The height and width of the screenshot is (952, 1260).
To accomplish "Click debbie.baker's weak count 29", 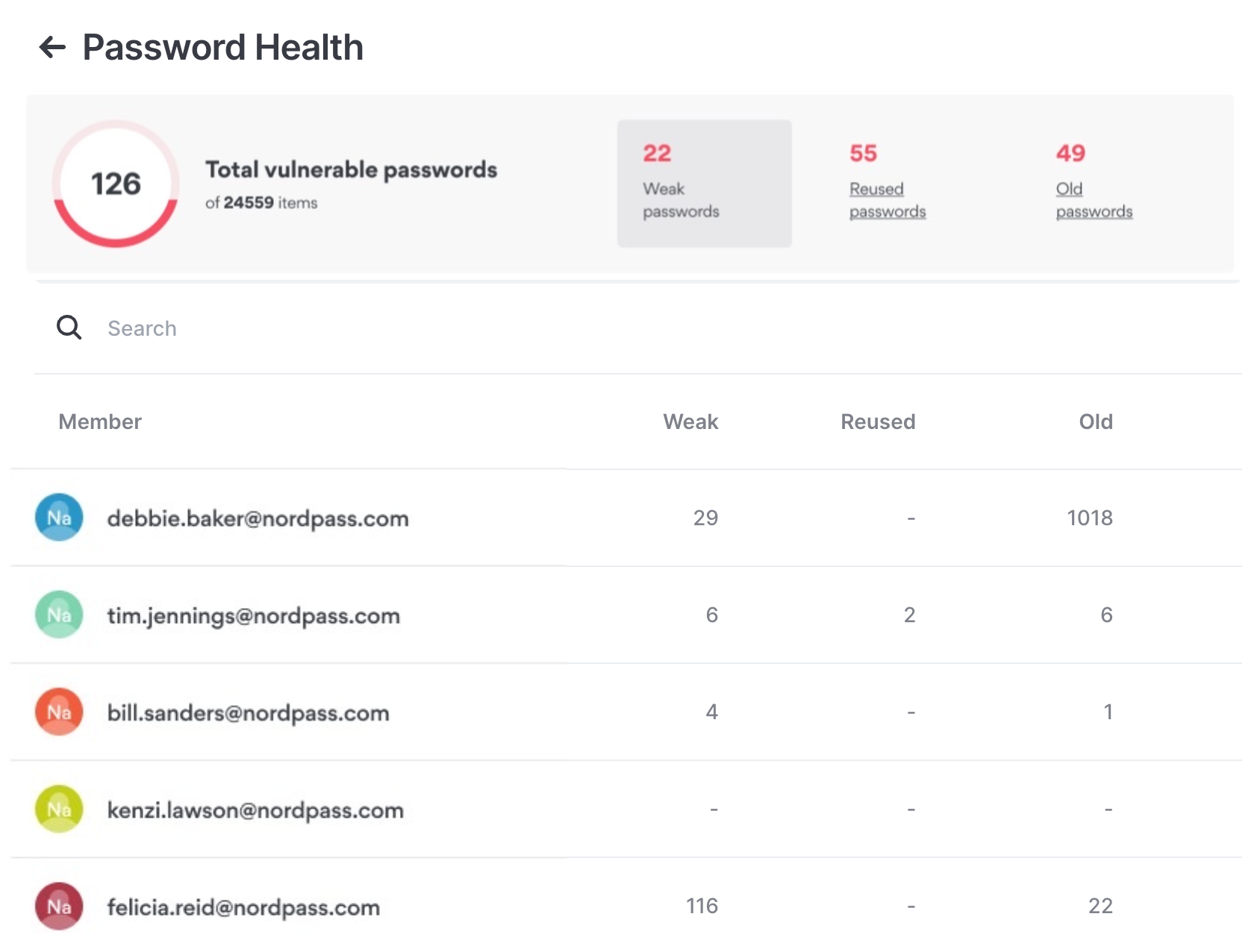I will click(x=705, y=518).
